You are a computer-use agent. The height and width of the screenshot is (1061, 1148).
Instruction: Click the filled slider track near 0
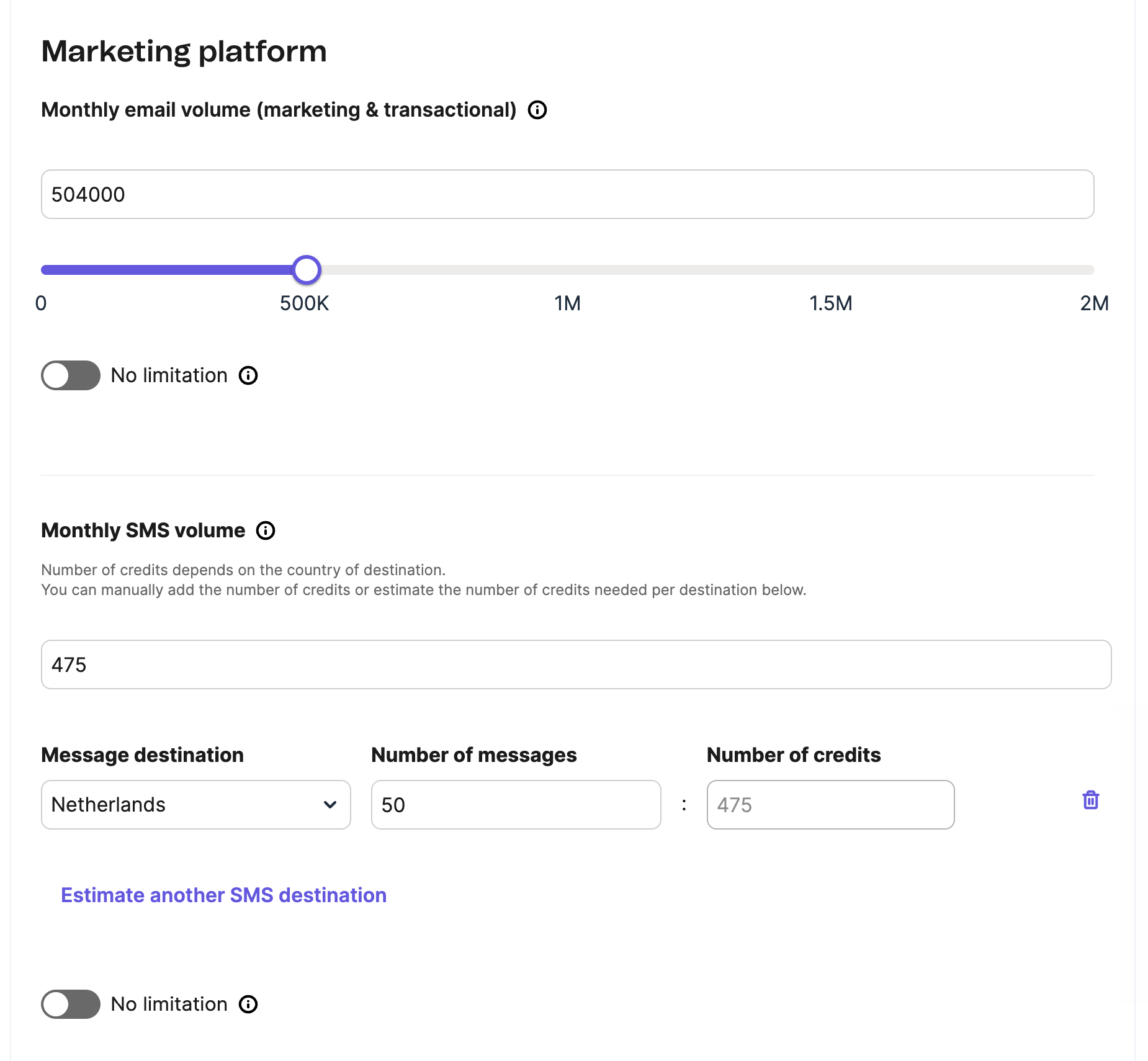pyautogui.click(x=50, y=270)
